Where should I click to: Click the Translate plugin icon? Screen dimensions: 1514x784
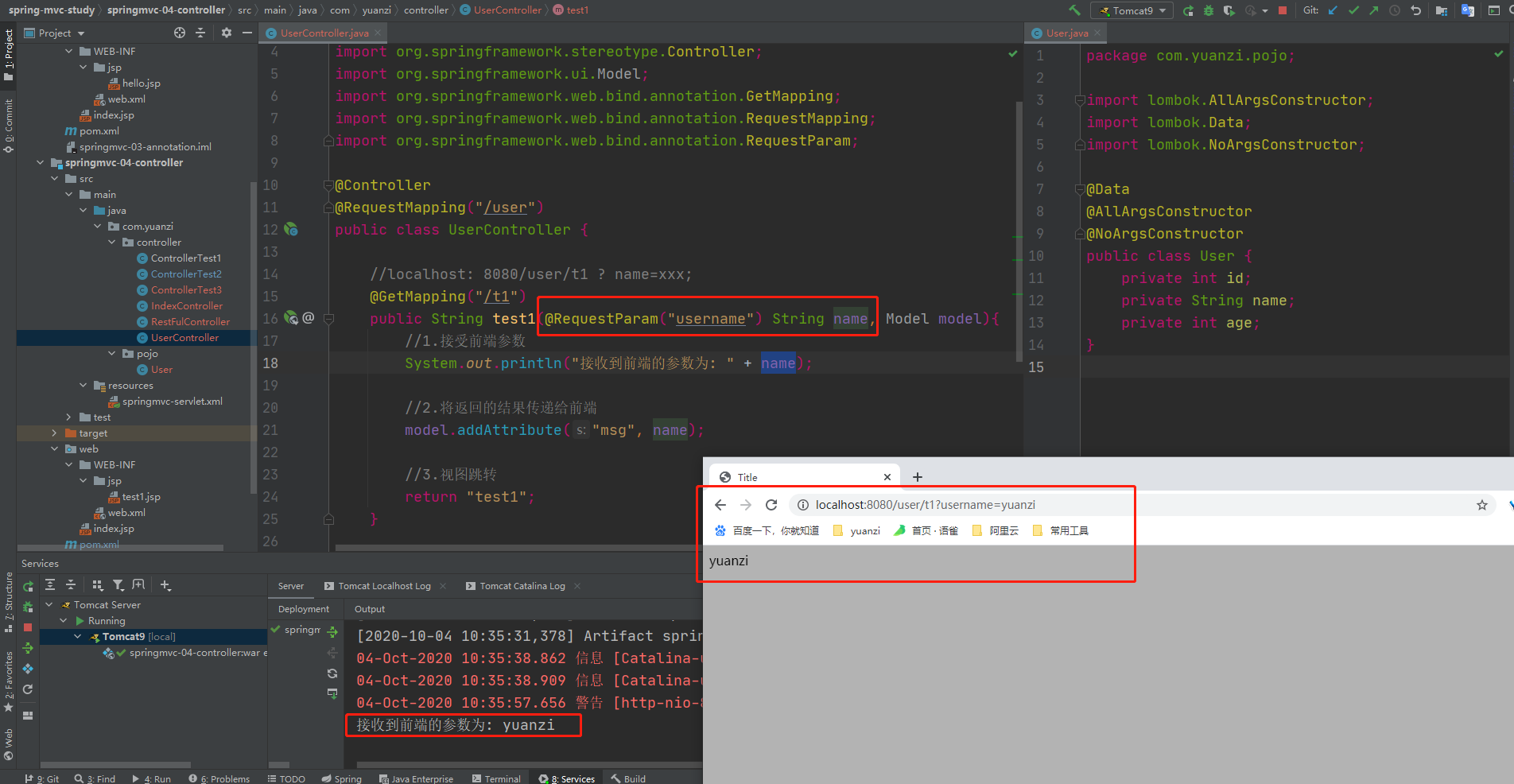click(x=1468, y=10)
